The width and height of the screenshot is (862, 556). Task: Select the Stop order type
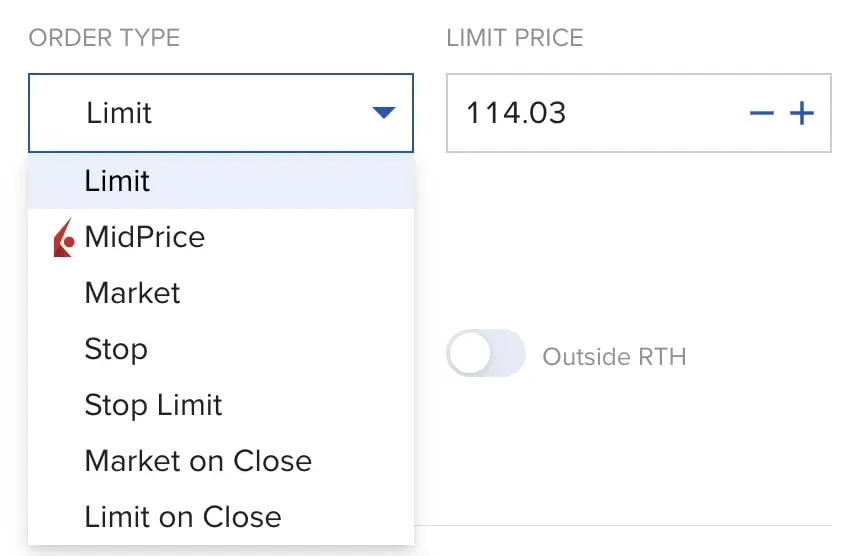(116, 349)
